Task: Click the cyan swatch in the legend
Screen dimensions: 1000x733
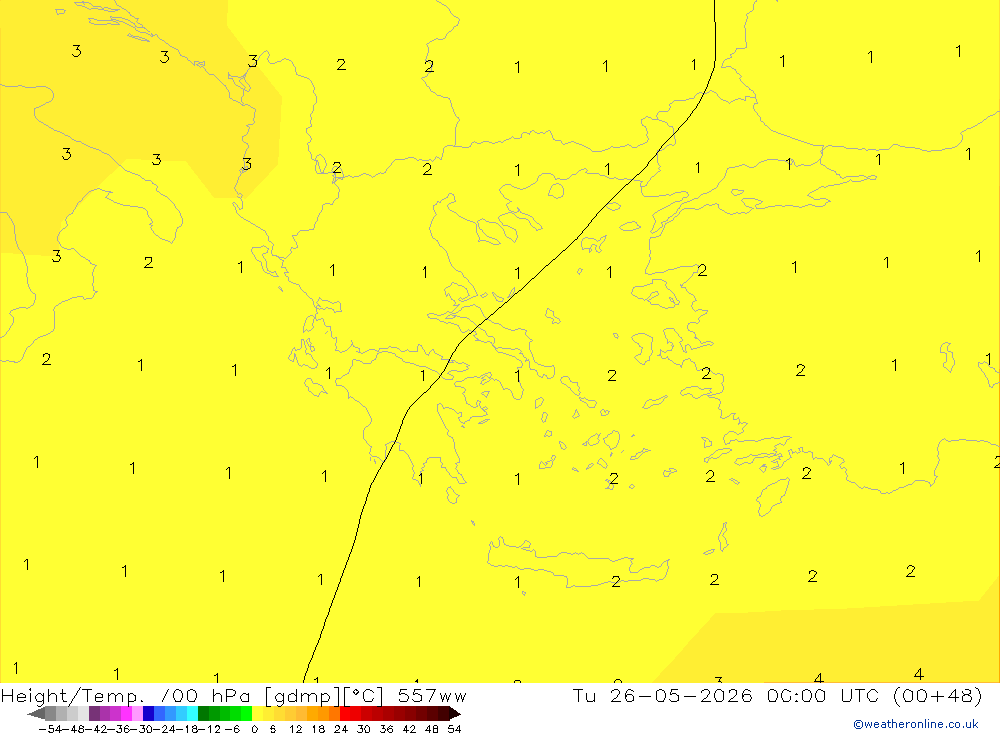Action: [192, 713]
